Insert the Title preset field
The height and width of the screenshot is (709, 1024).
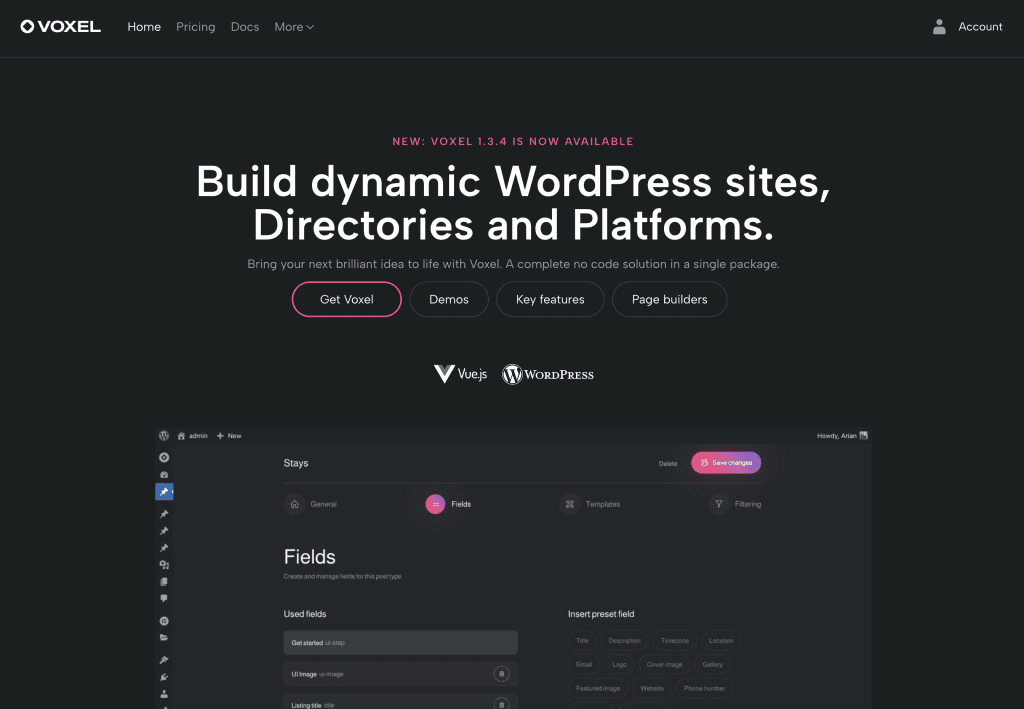tap(583, 640)
